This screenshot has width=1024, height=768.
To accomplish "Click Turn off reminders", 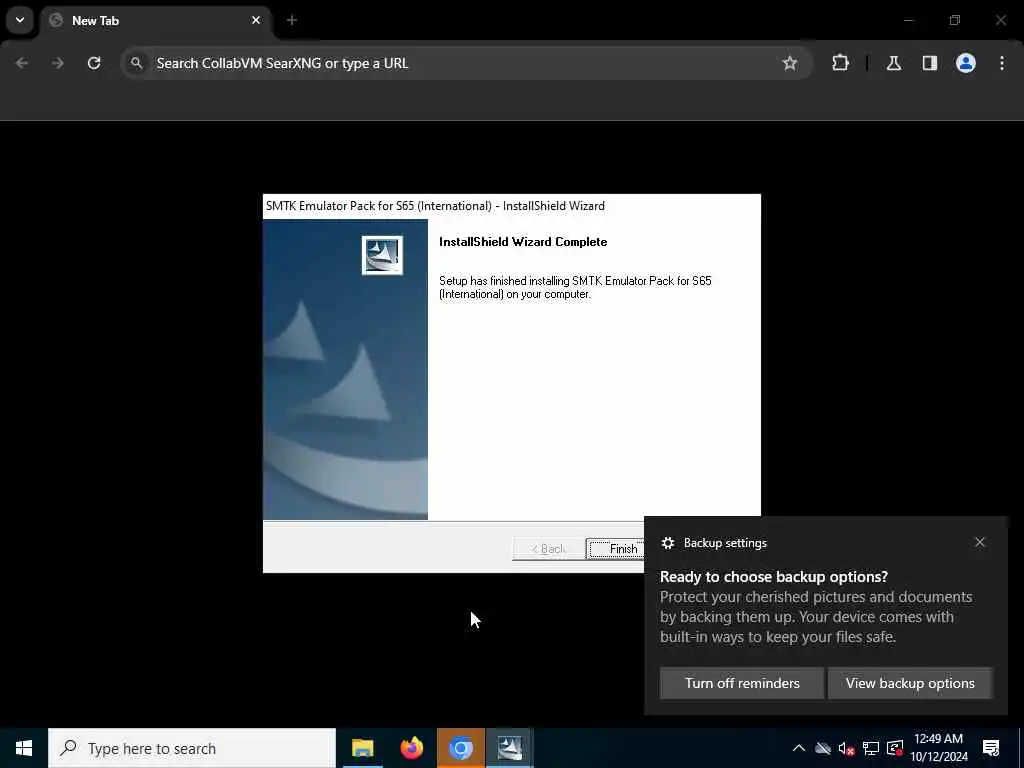I will [x=742, y=683].
